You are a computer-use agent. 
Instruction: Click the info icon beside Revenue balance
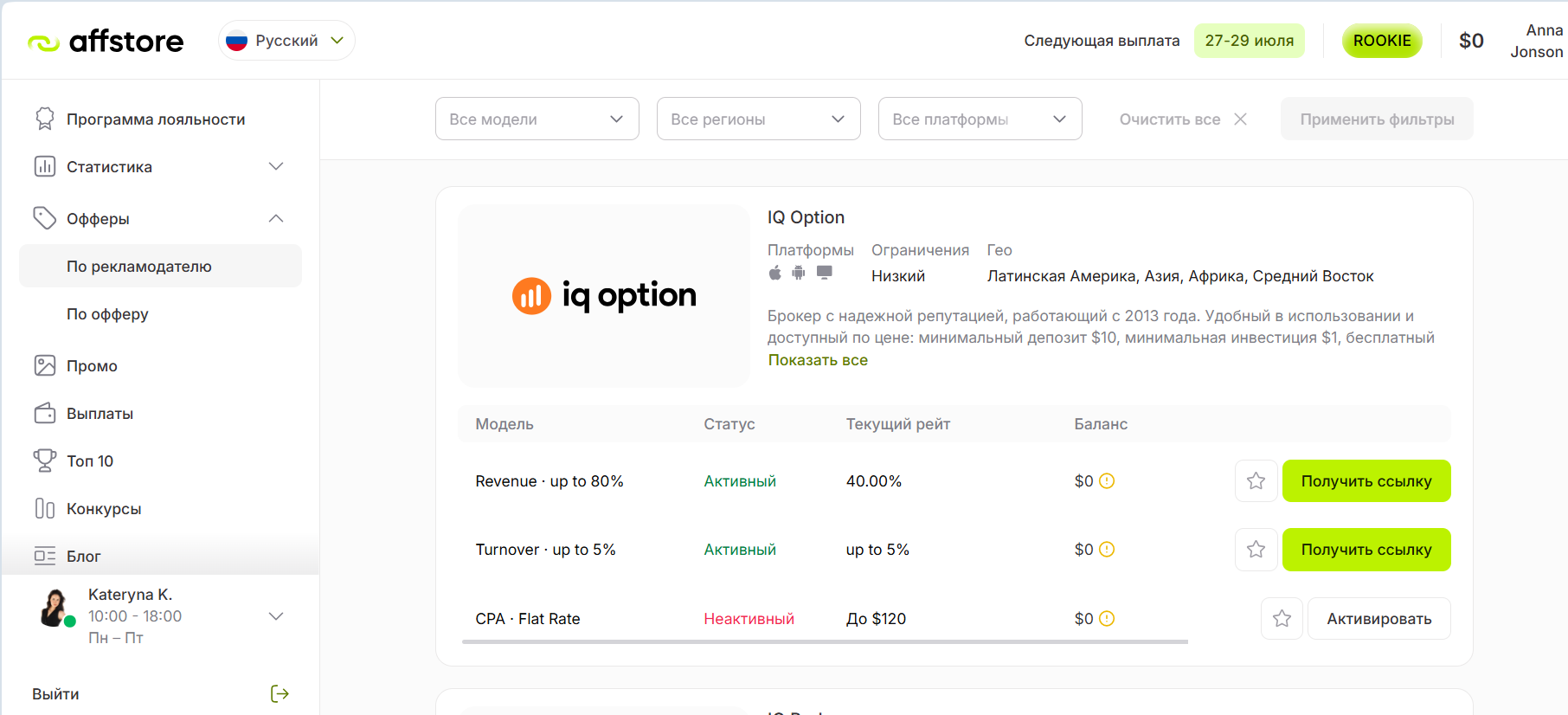click(x=1107, y=480)
